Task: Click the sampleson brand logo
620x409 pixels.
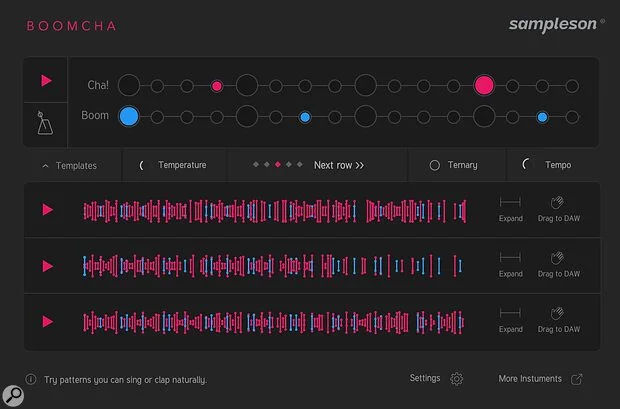Action: click(x=557, y=25)
